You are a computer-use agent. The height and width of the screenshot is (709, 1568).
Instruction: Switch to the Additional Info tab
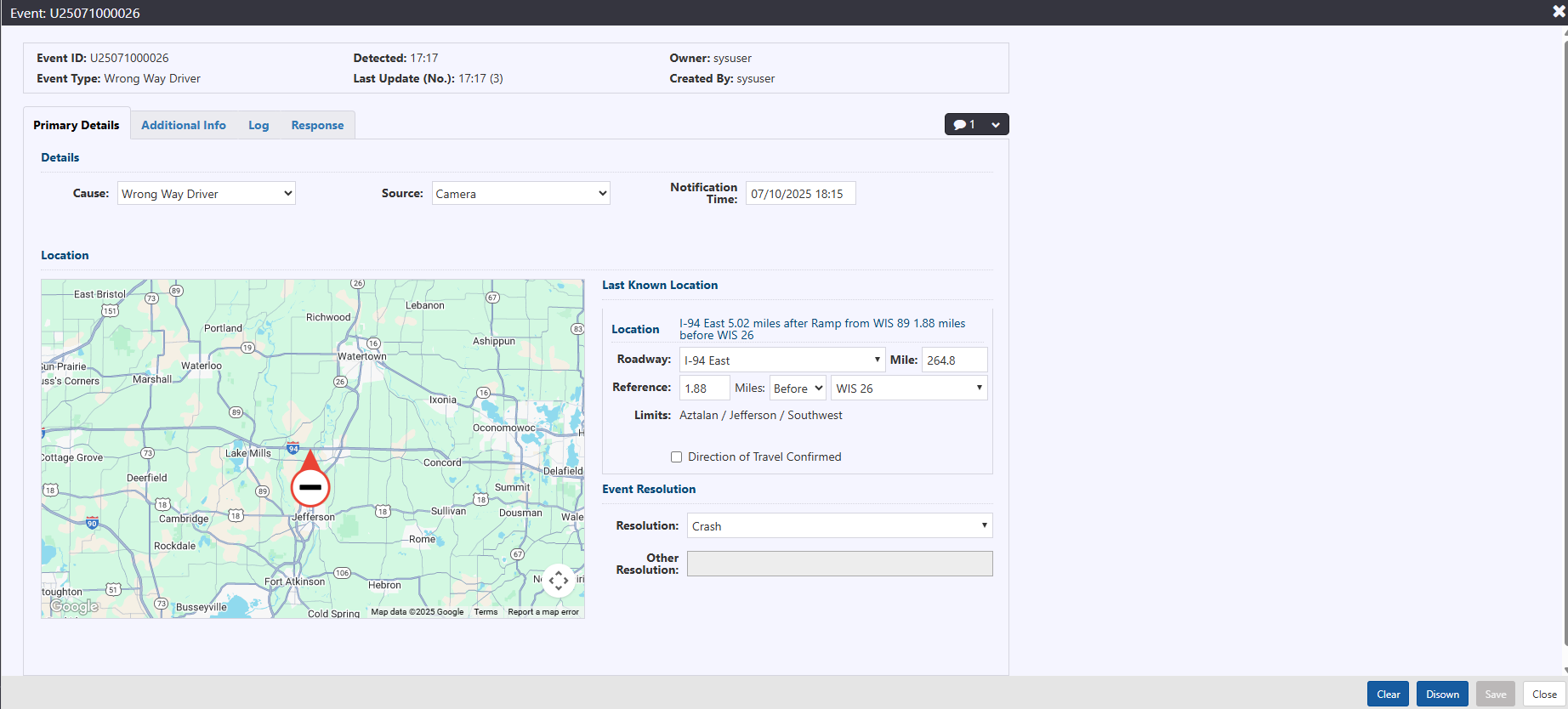coord(184,125)
